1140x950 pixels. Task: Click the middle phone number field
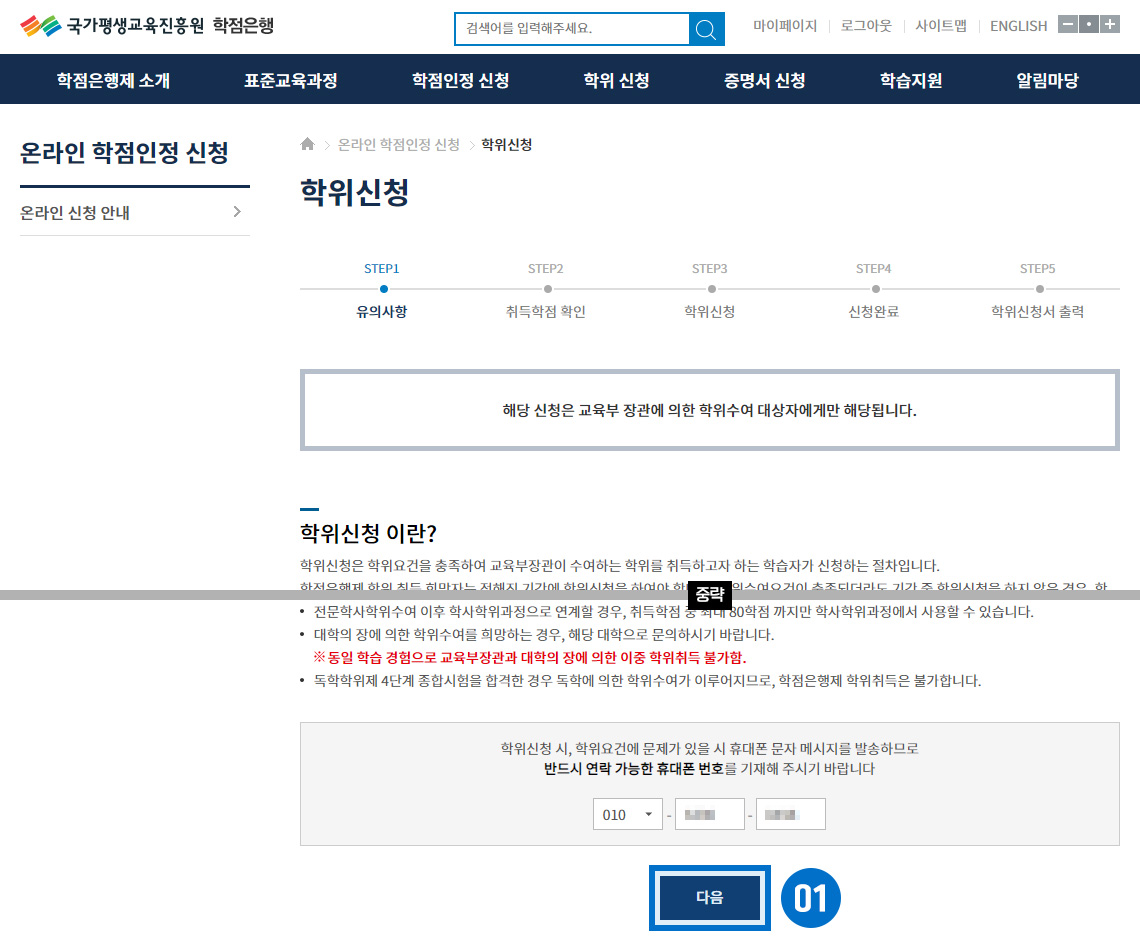click(710, 815)
